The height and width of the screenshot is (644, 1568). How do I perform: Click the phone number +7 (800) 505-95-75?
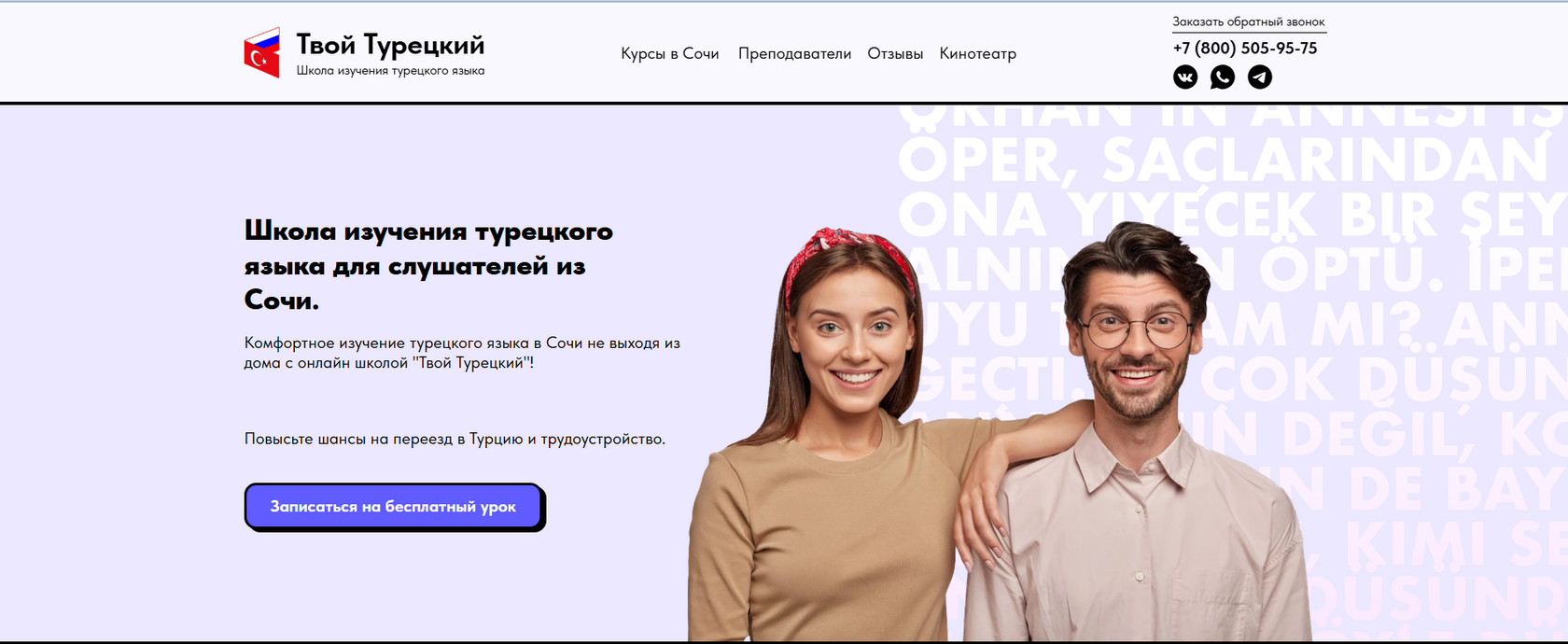point(1245,49)
